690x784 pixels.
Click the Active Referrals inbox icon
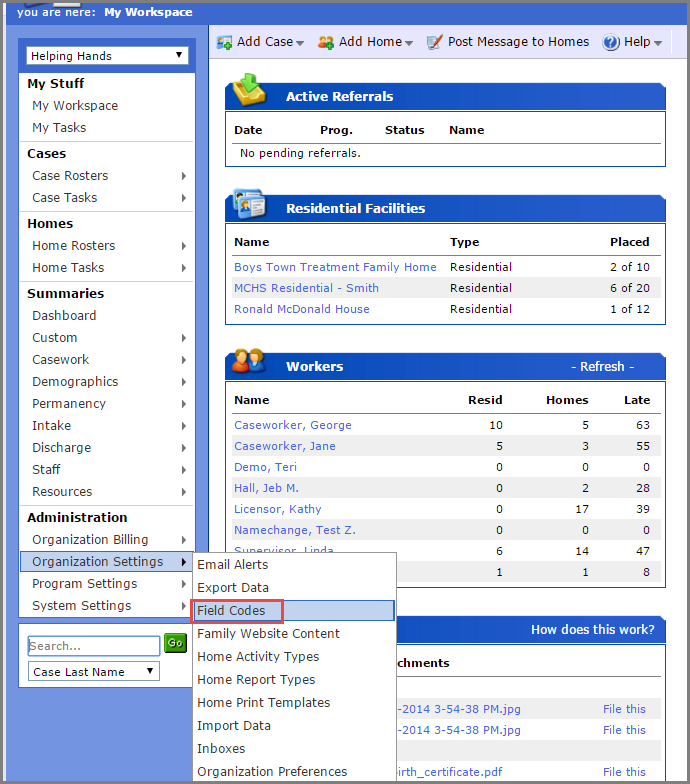click(x=250, y=89)
